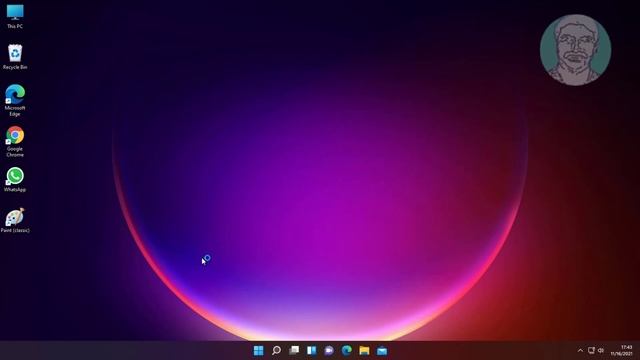Select the Paint (classic) desktop shortcut

pyautogui.click(x=15, y=220)
